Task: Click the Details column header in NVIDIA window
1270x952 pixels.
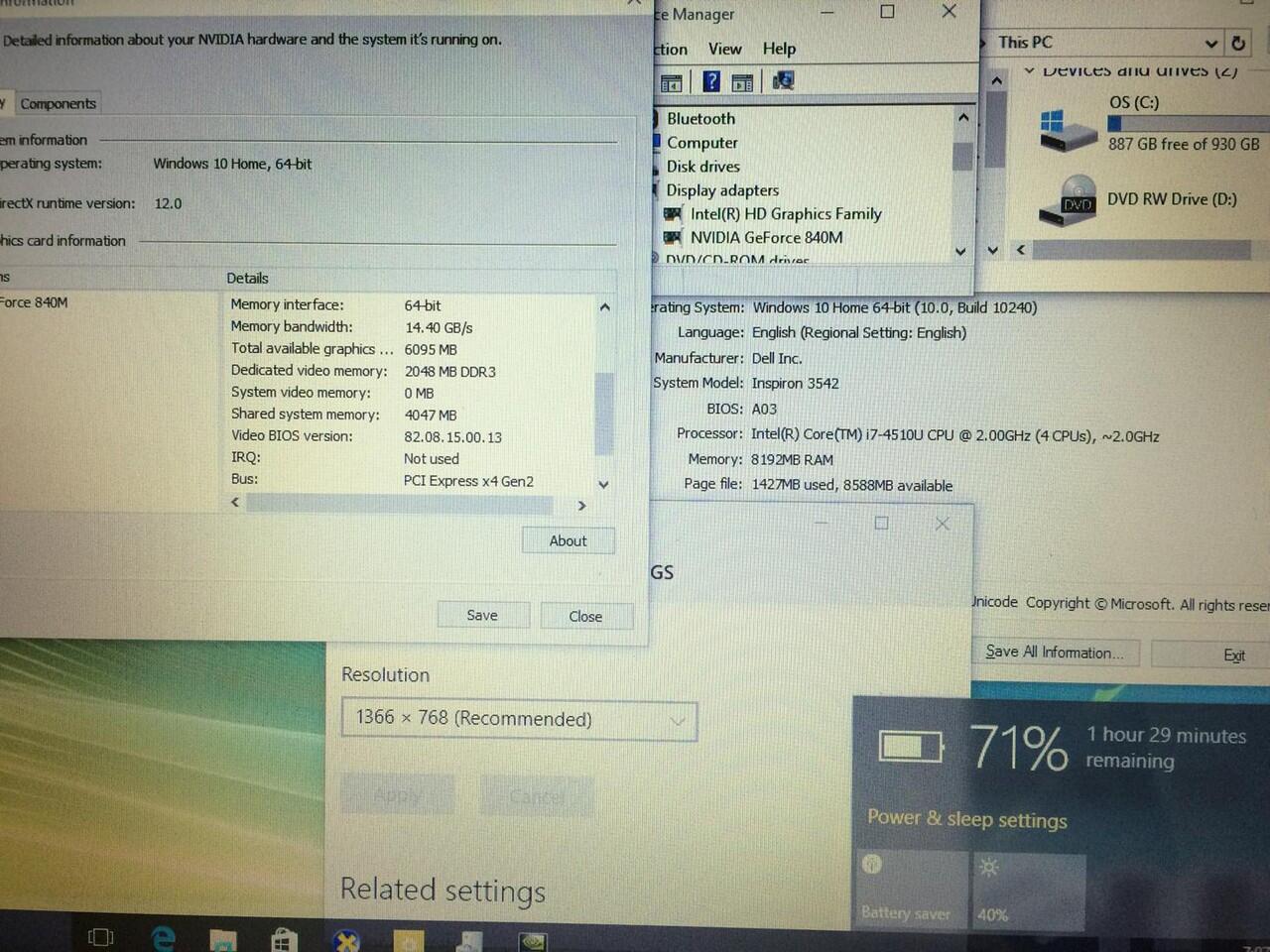Action: click(247, 279)
